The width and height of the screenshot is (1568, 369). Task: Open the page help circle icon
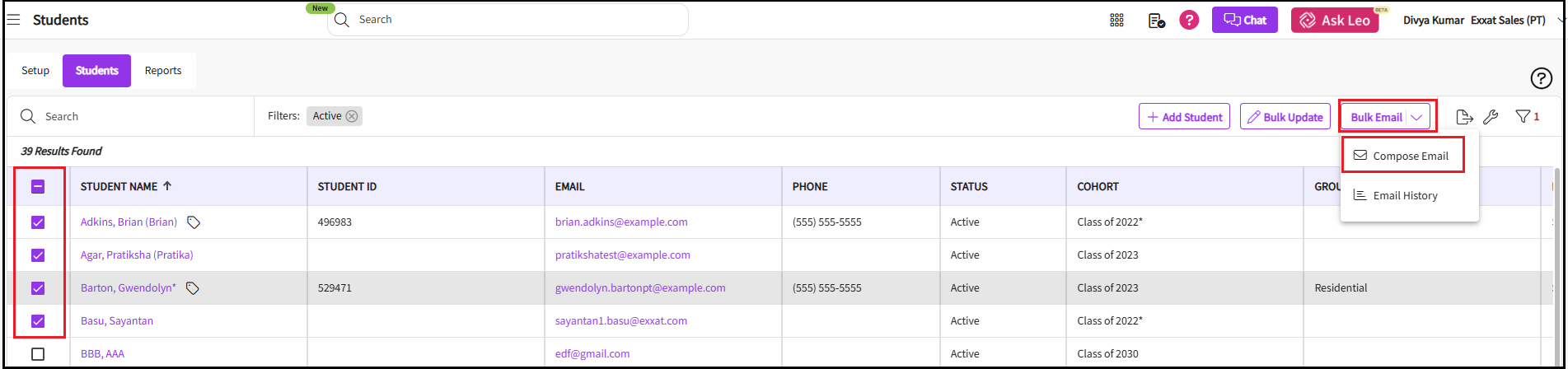click(1541, 77)
